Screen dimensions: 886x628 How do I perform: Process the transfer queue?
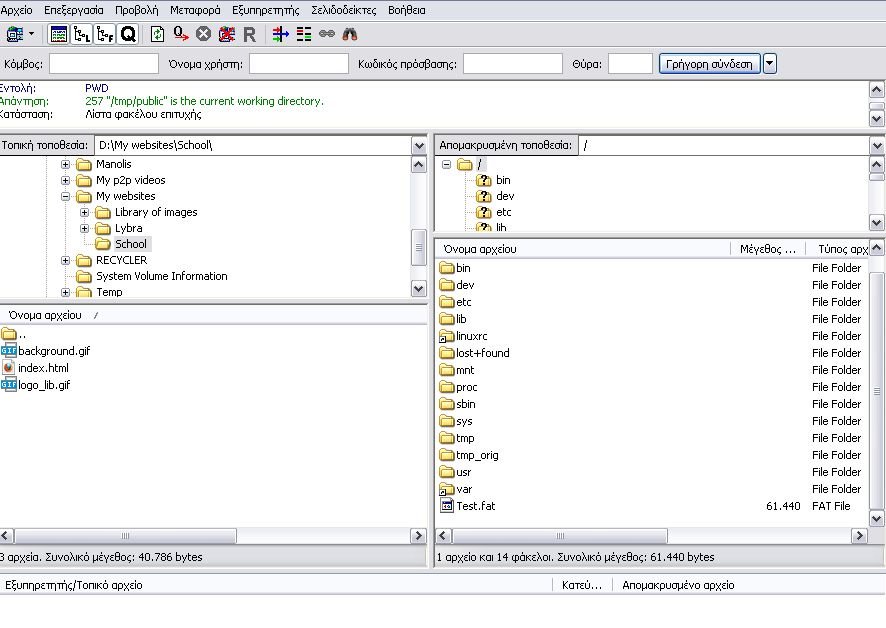pos(181,34)
